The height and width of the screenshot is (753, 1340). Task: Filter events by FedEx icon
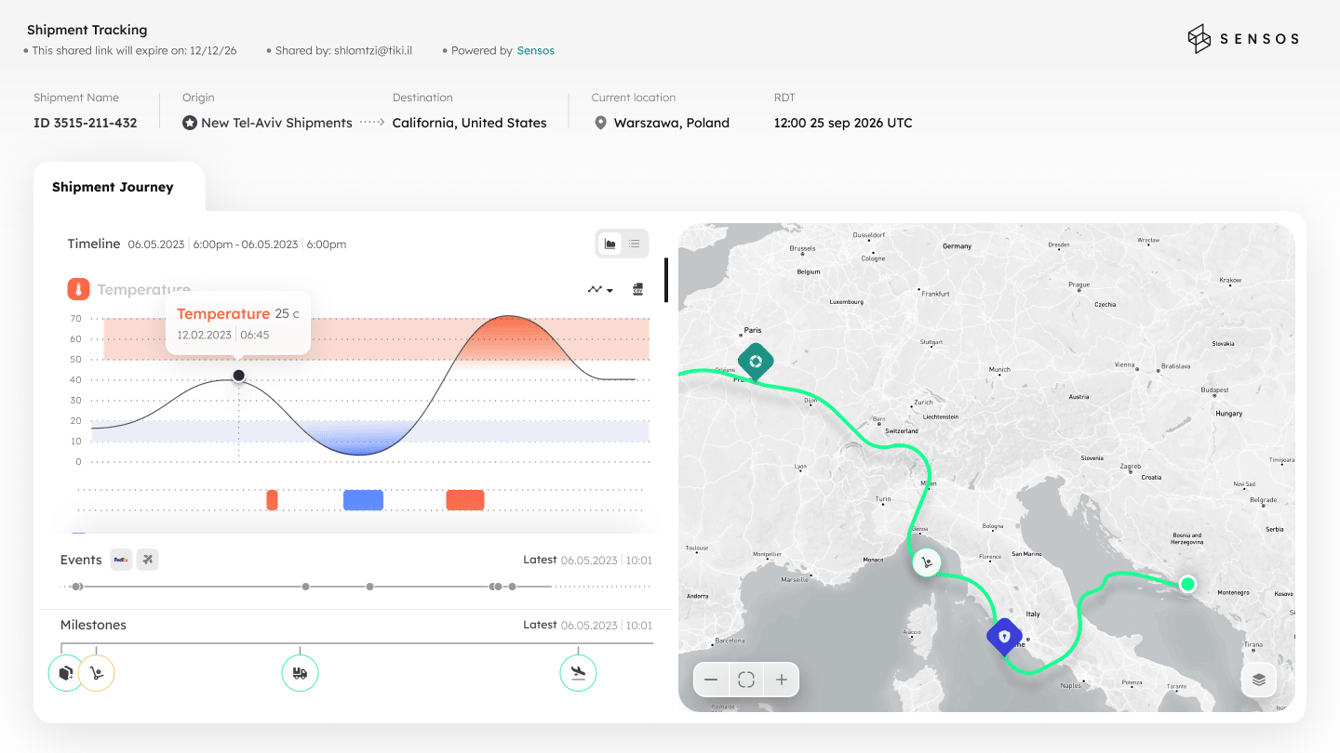(x=121, y=560)
